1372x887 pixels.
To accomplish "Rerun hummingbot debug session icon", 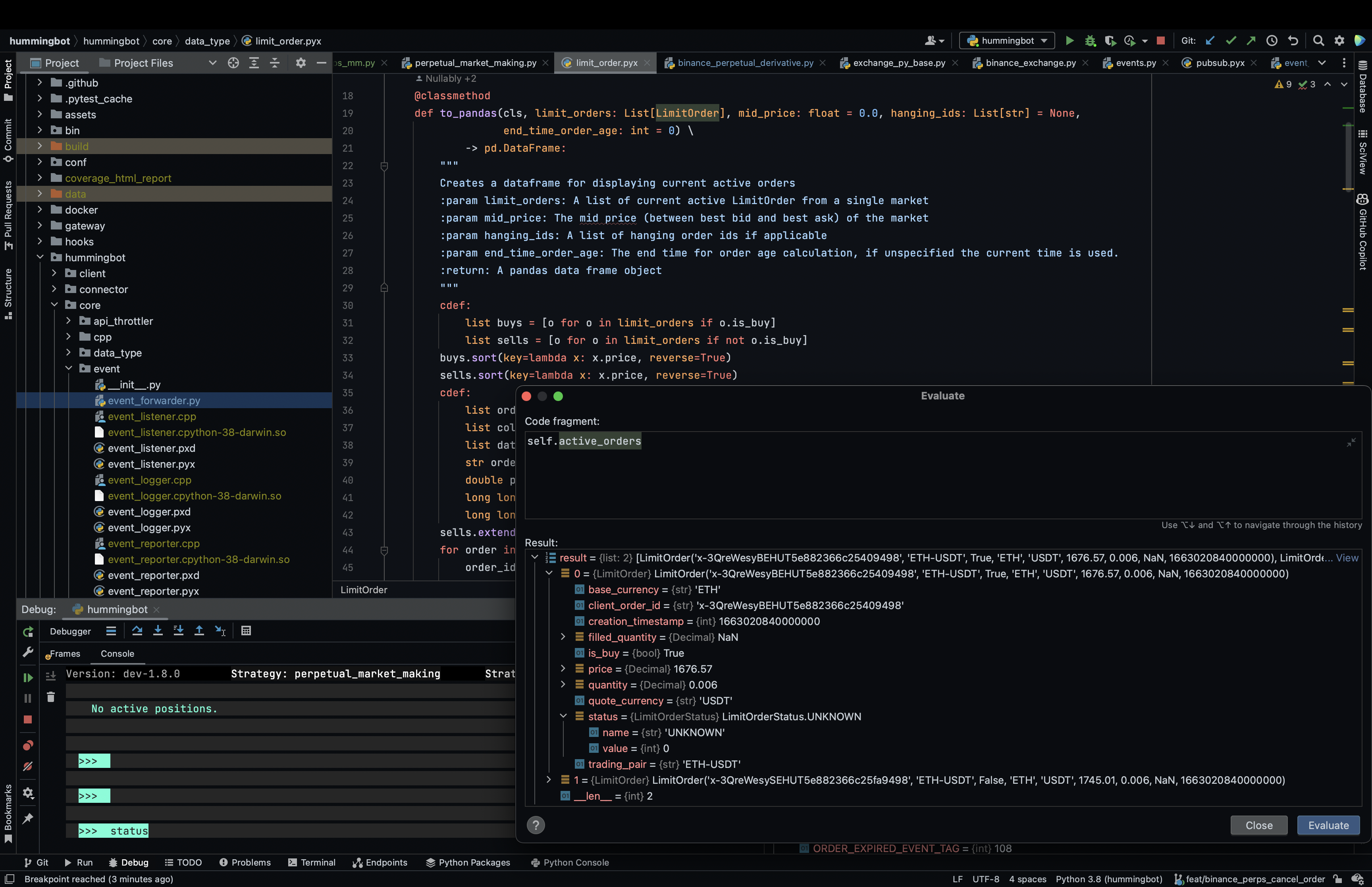I will coord(28,632).
